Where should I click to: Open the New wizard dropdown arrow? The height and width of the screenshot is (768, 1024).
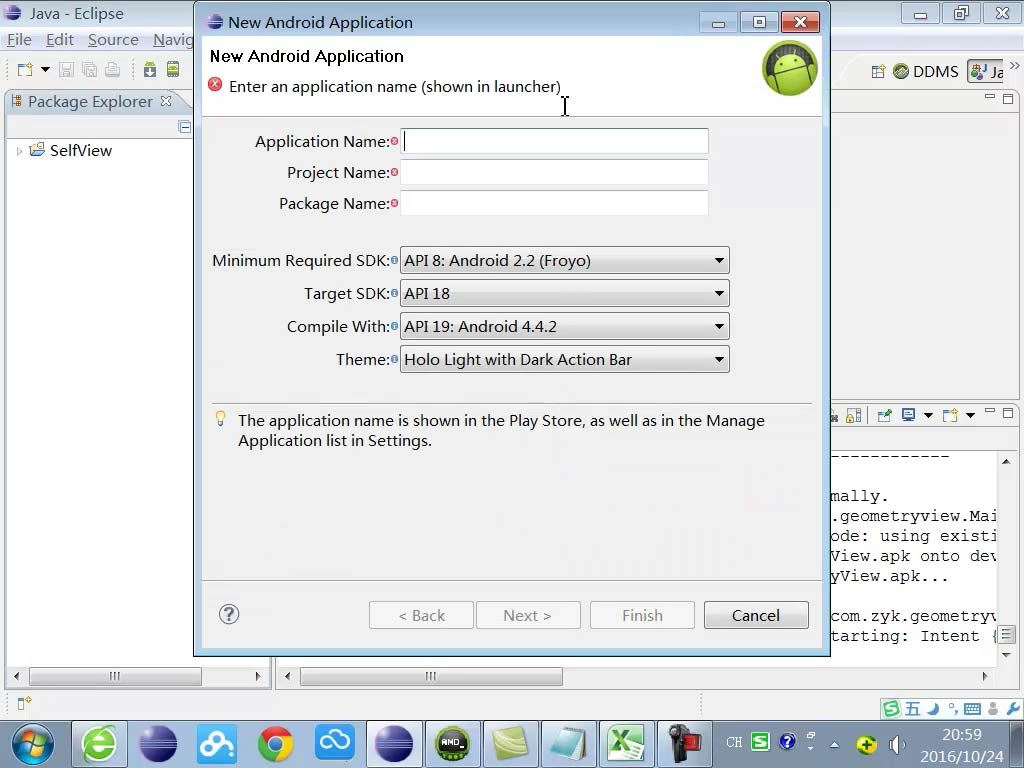(46, 69)
